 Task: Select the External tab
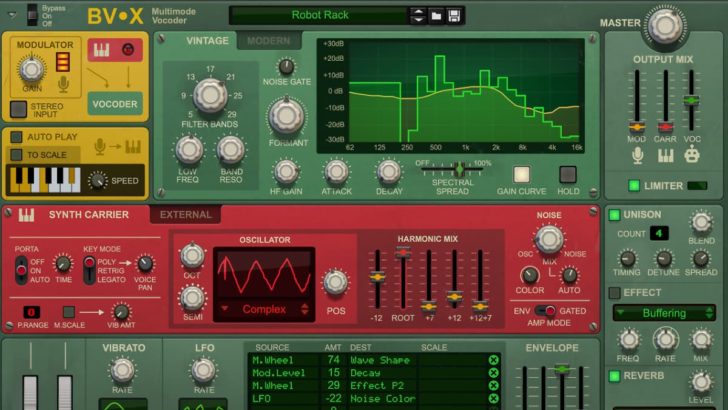point(185,215)
